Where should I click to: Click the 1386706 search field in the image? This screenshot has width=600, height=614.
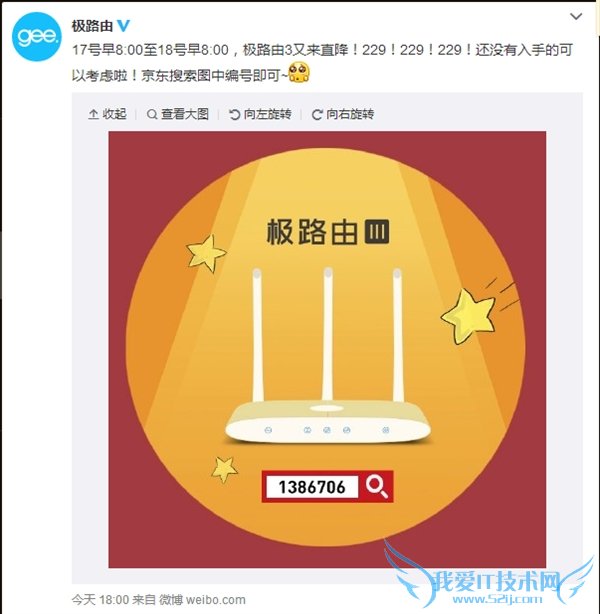tap(312, 487)
